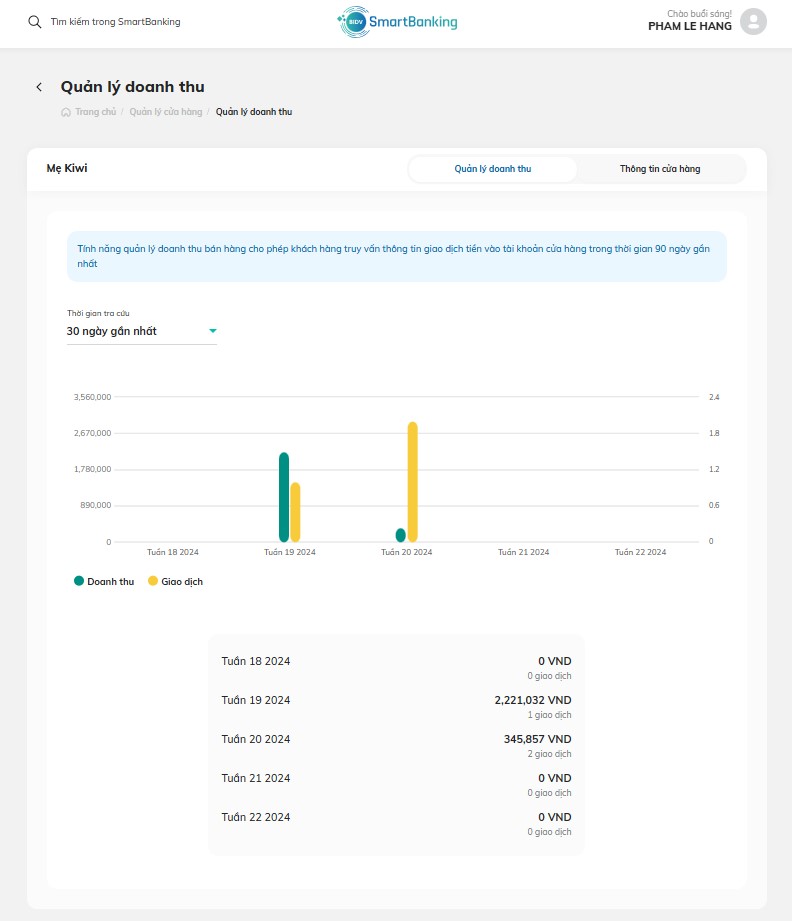792x921 pixels.
Task: Toggle Giao dịch legend marker
Action: [153, 581]
